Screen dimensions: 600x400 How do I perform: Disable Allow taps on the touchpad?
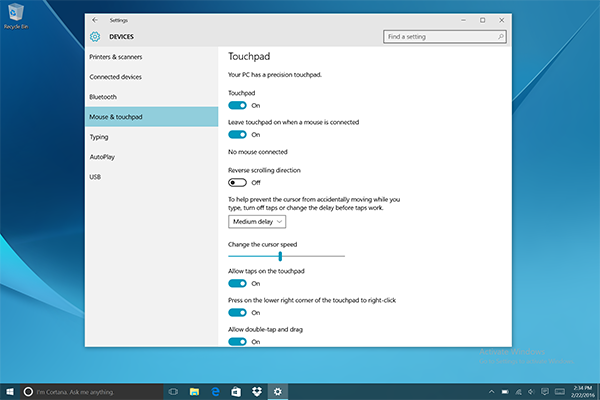click(x=237, y=283)
